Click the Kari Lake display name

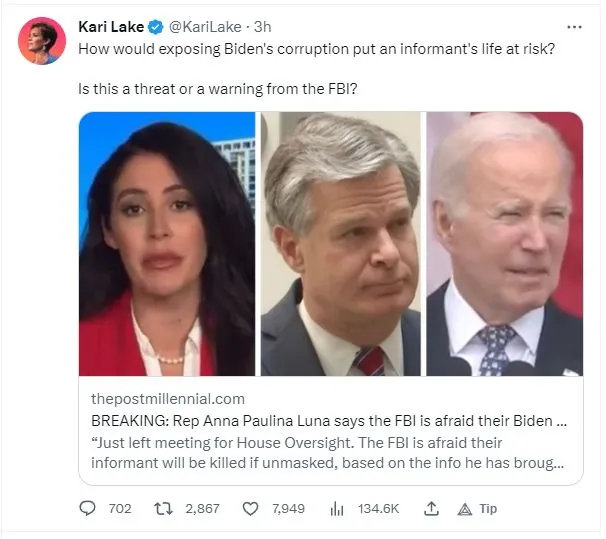pyautogui.click(x=111, y=27)
